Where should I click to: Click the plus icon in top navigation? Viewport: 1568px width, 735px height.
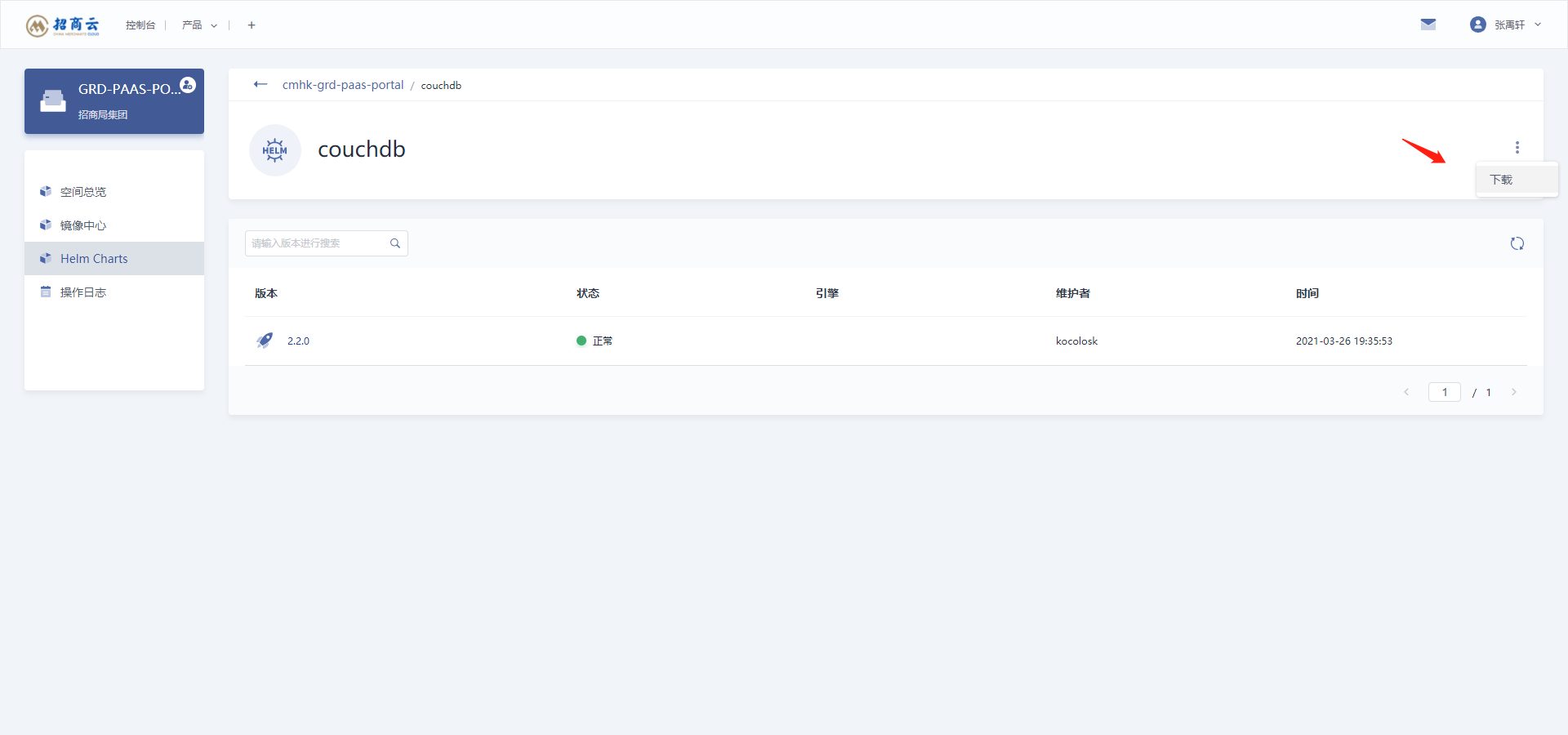[252, 25]
